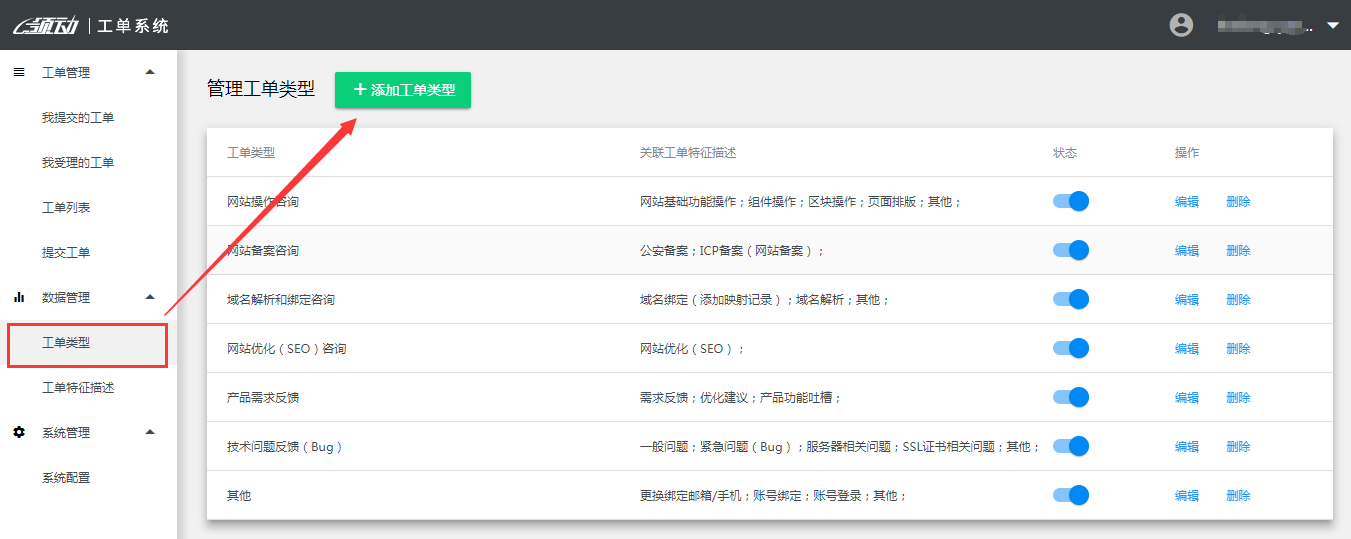Screen dimensions: 1351x539
Task: Click the user avatar icon in header
Action: 1181,25
